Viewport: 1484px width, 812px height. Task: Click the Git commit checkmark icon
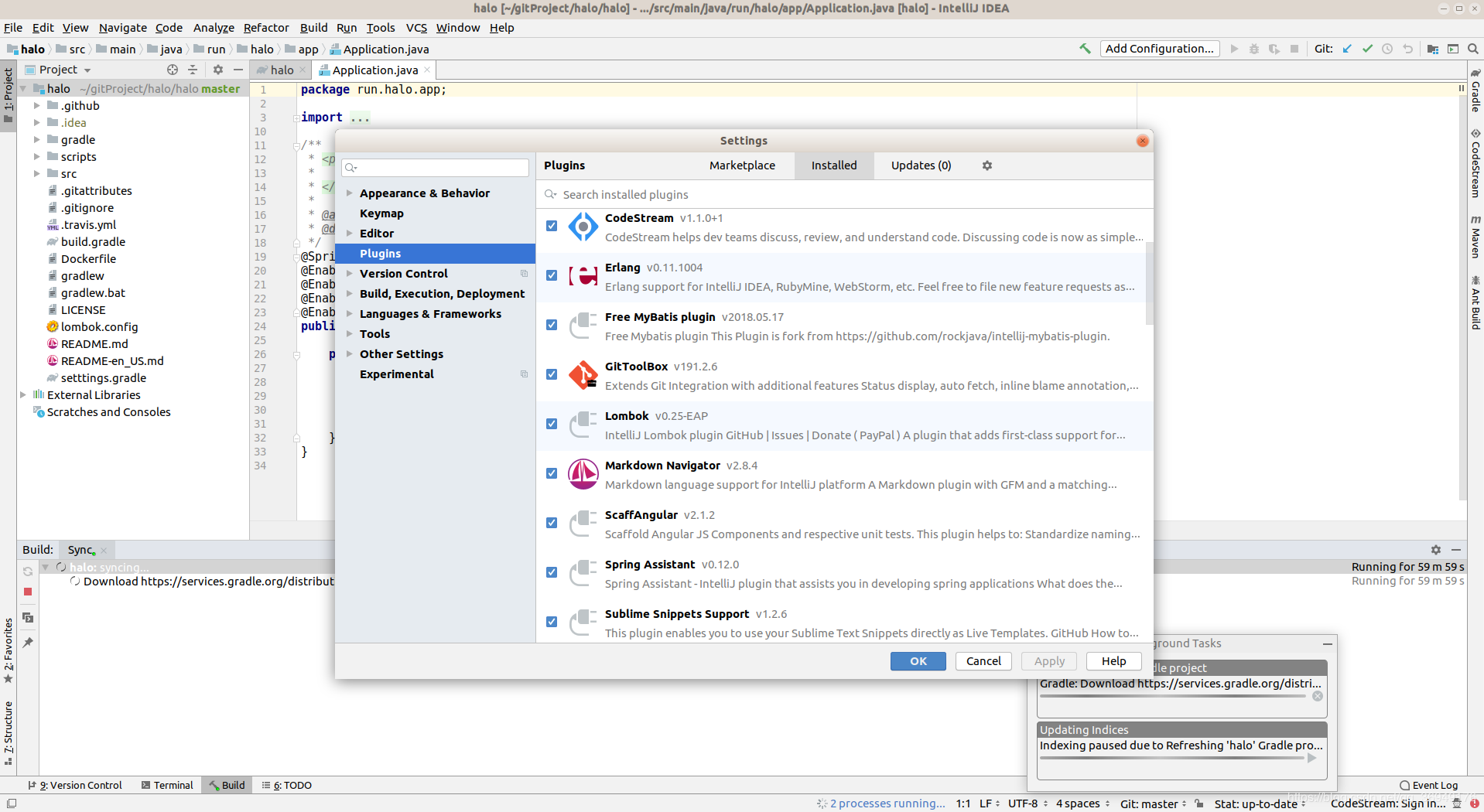click(1367, 49)
